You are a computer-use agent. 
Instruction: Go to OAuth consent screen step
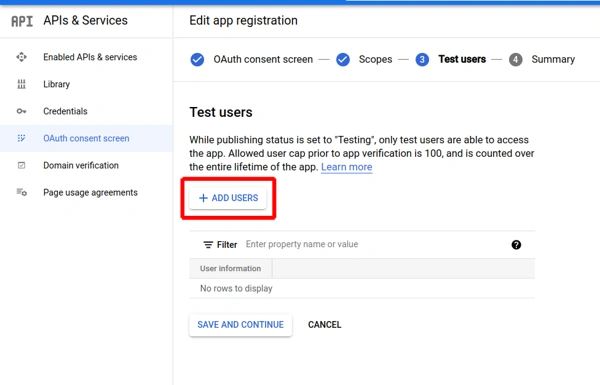pos(263,60)
